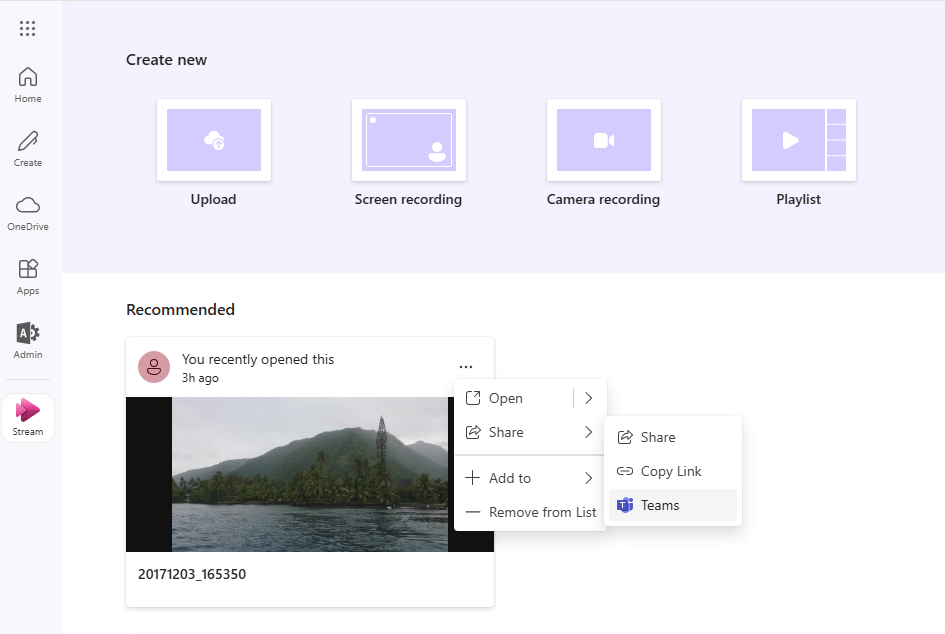945x634 pixels.
Task: Open the 20171203_165350 video thumbnail
Action: pyautogui.click(x=310, y=474)
